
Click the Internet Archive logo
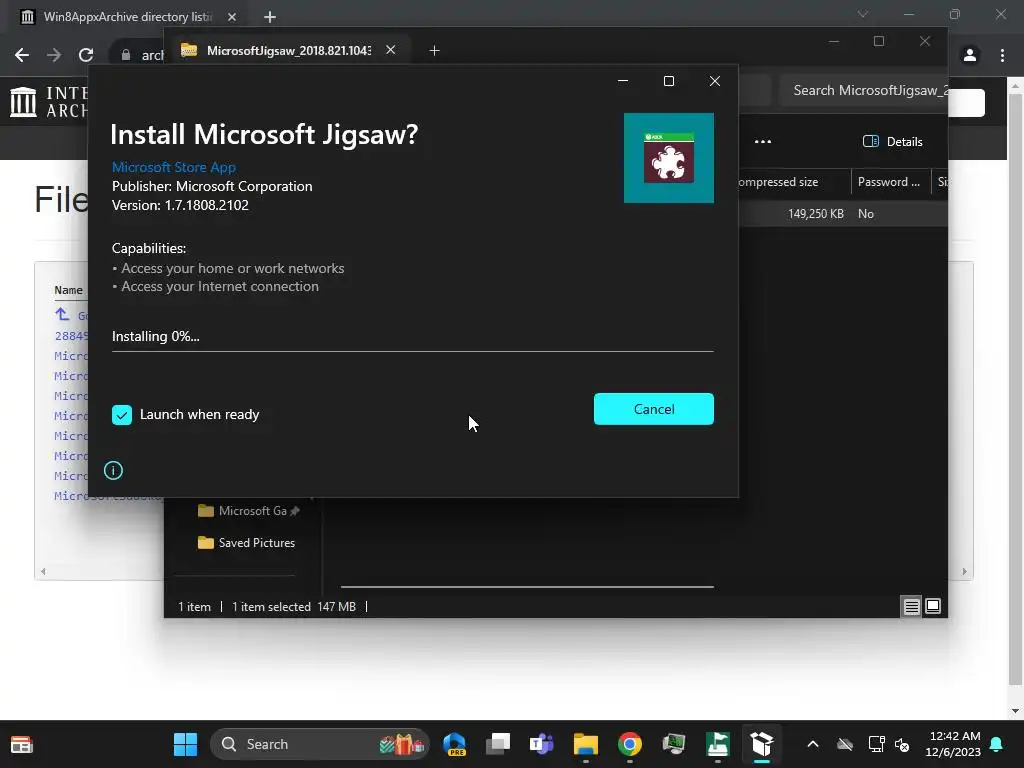tap(49, 103)
